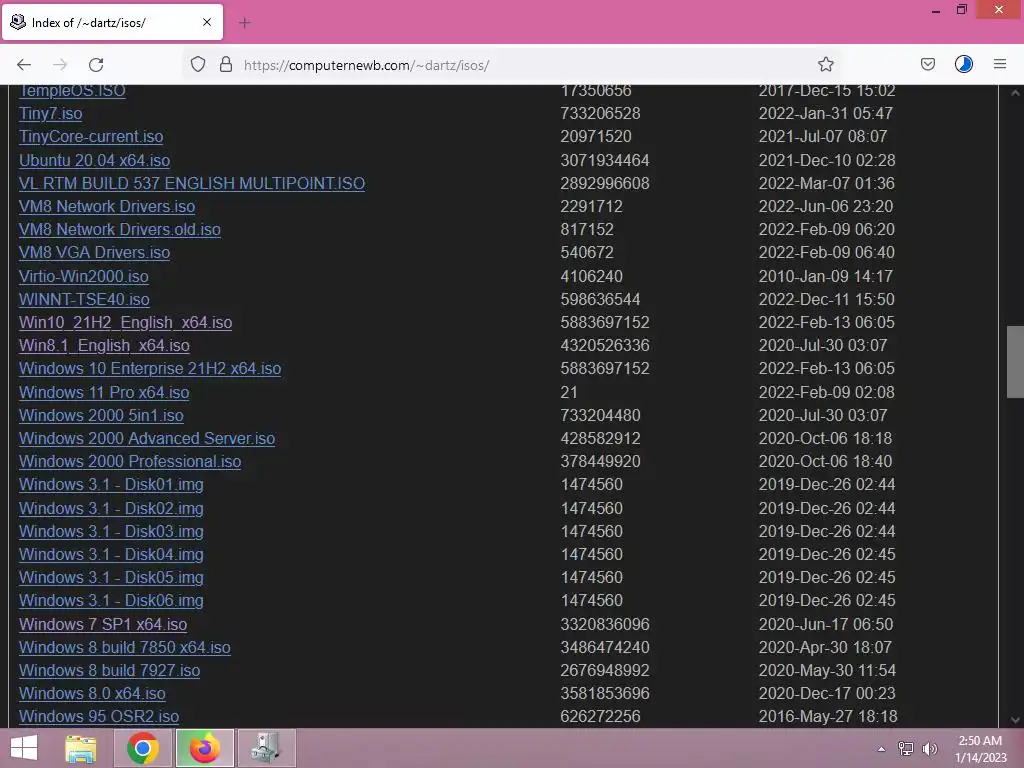Screen dimensions: 1024x768
Task: Select size value 21 for Windows 11
Action: (x=569, y=392)
